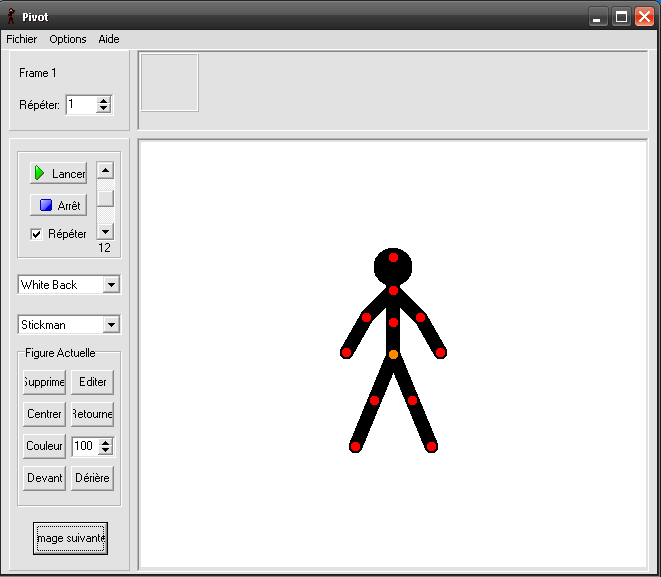Click the red handle on stickman's head
The image size is (661, 577).
tap(393, 258)
